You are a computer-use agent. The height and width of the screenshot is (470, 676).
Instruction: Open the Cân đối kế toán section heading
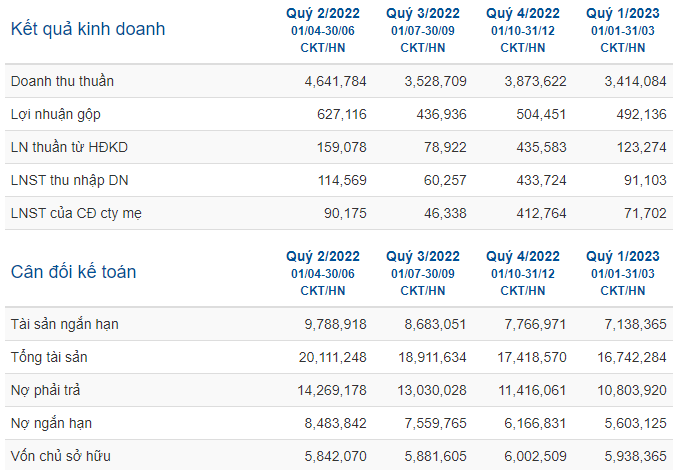click(73, 272)
